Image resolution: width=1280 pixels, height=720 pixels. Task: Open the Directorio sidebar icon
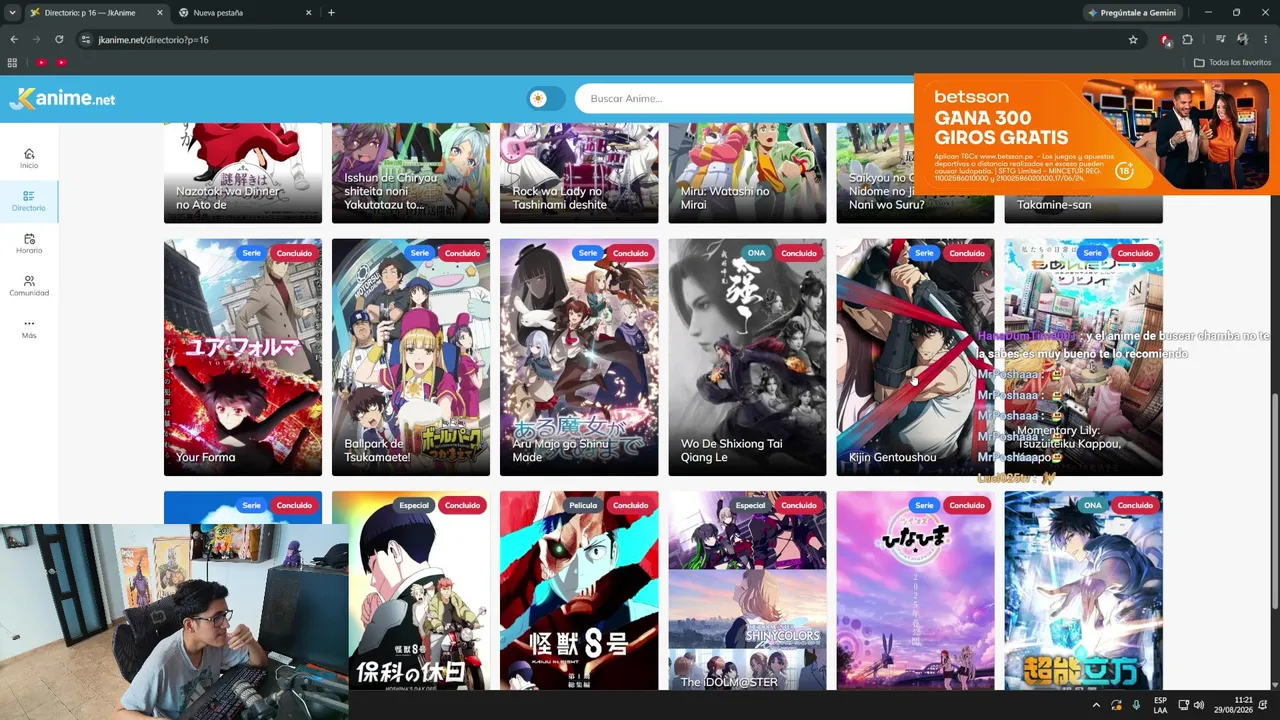point(29,201)
